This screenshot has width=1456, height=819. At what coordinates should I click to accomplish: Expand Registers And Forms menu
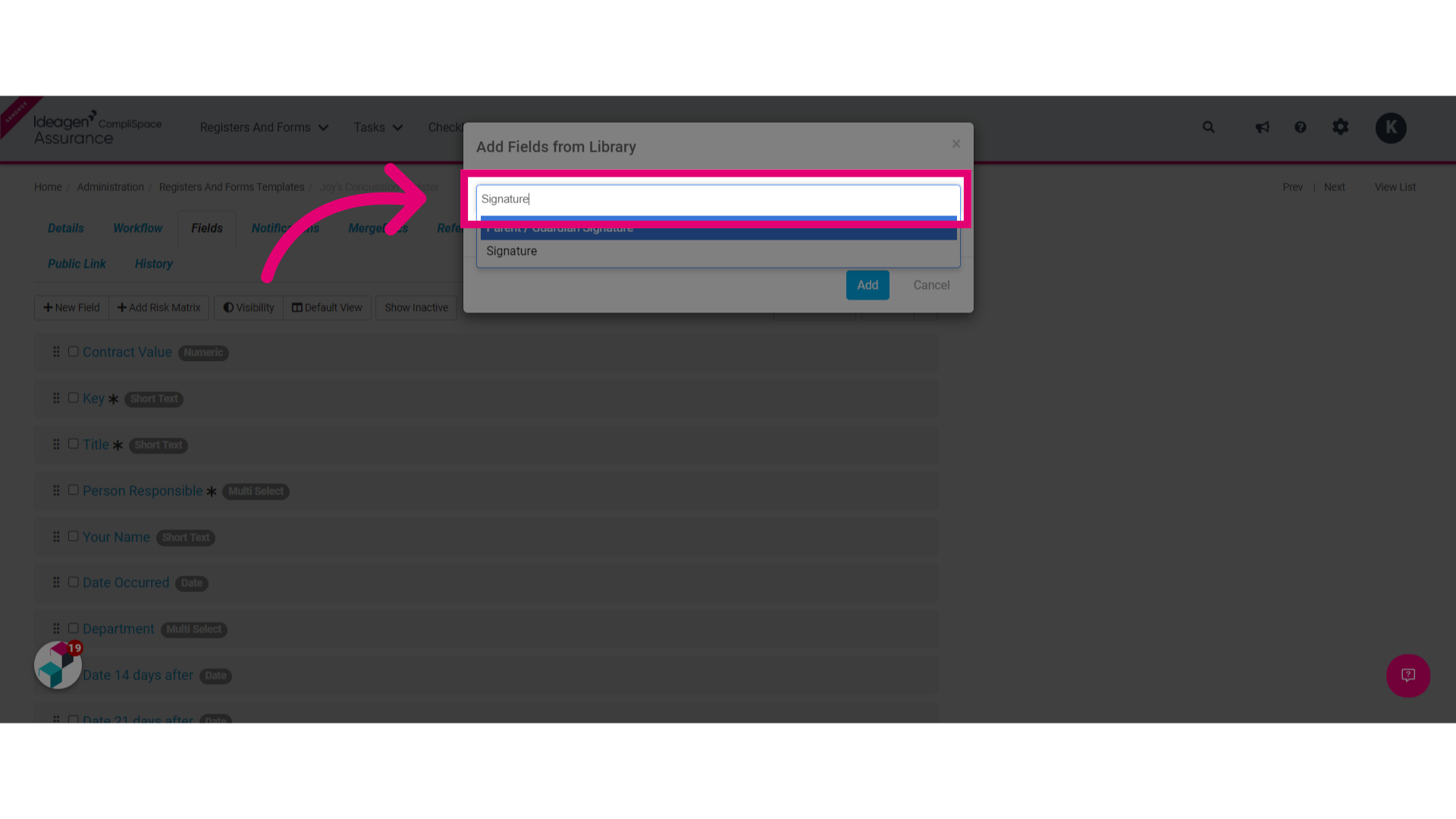[264, 127]
